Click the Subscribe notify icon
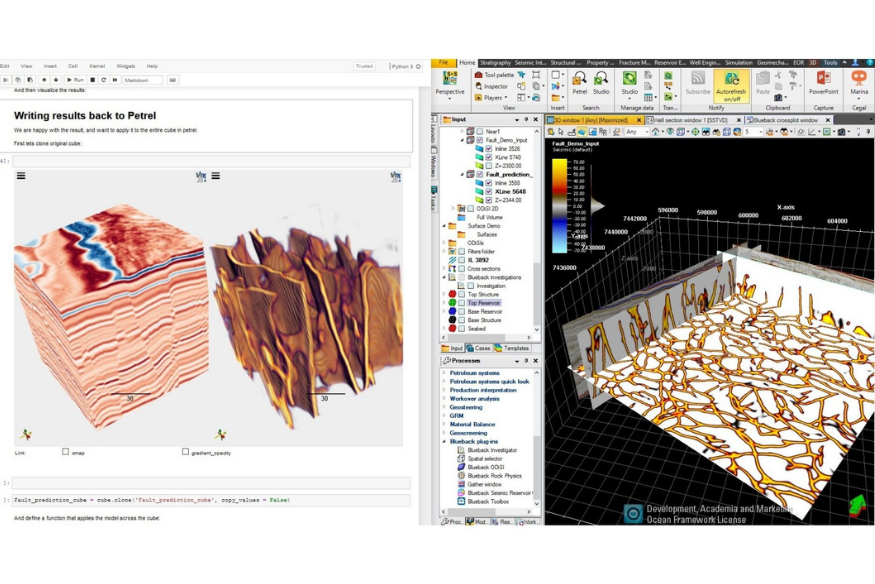The image size is (875, 584). (698, 83)
